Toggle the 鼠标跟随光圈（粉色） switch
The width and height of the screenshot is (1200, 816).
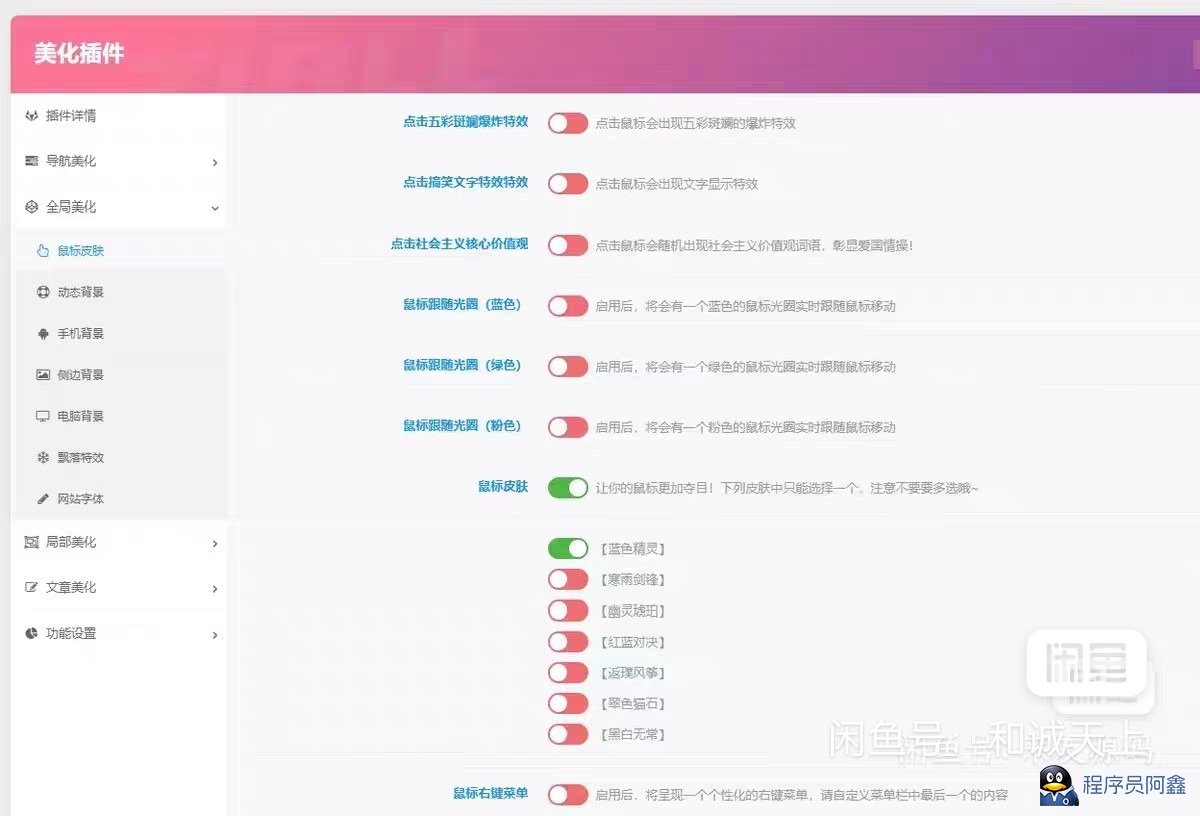[x=567, y=427]
